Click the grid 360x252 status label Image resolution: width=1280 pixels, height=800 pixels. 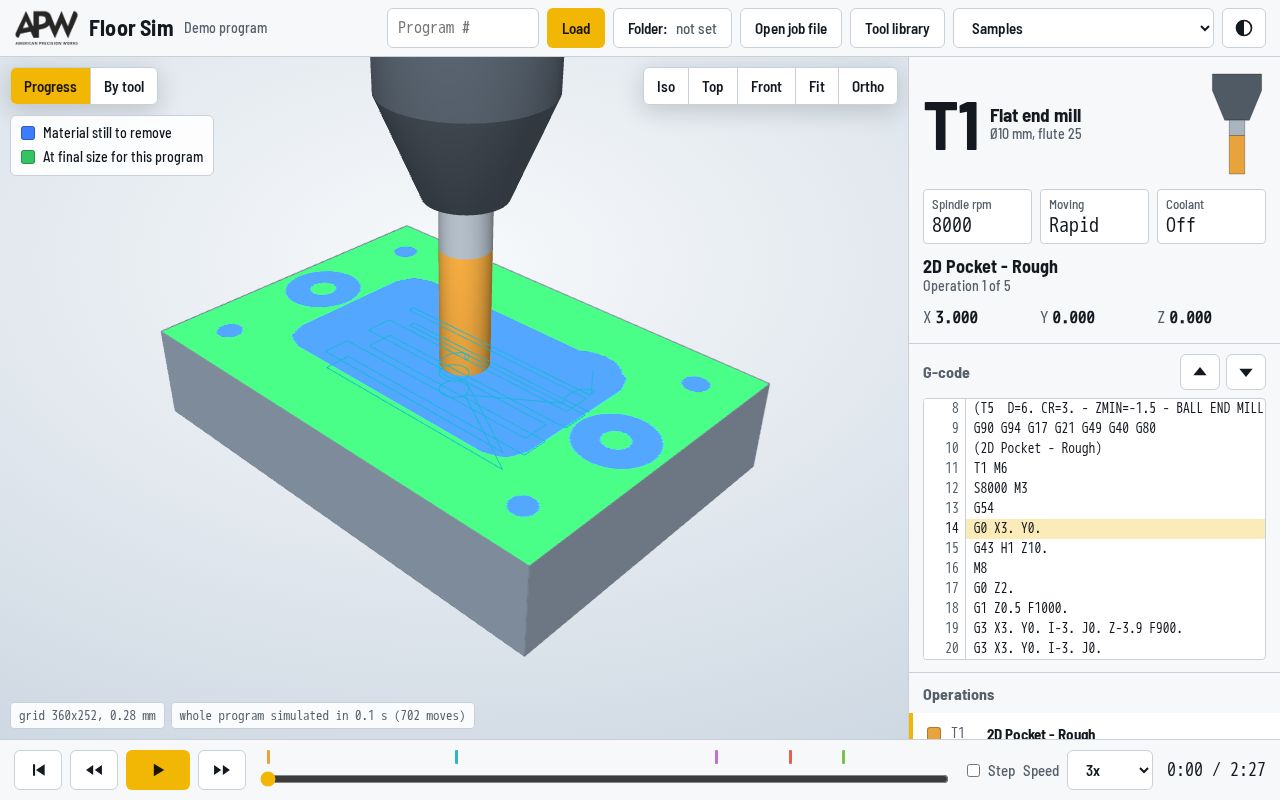coord(87,715)
